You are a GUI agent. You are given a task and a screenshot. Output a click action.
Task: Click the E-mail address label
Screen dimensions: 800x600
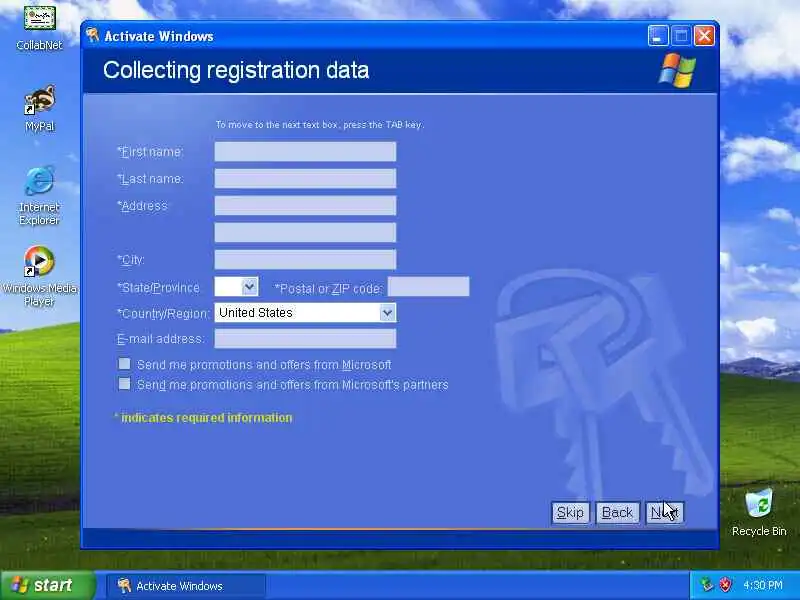pos(160,339)
